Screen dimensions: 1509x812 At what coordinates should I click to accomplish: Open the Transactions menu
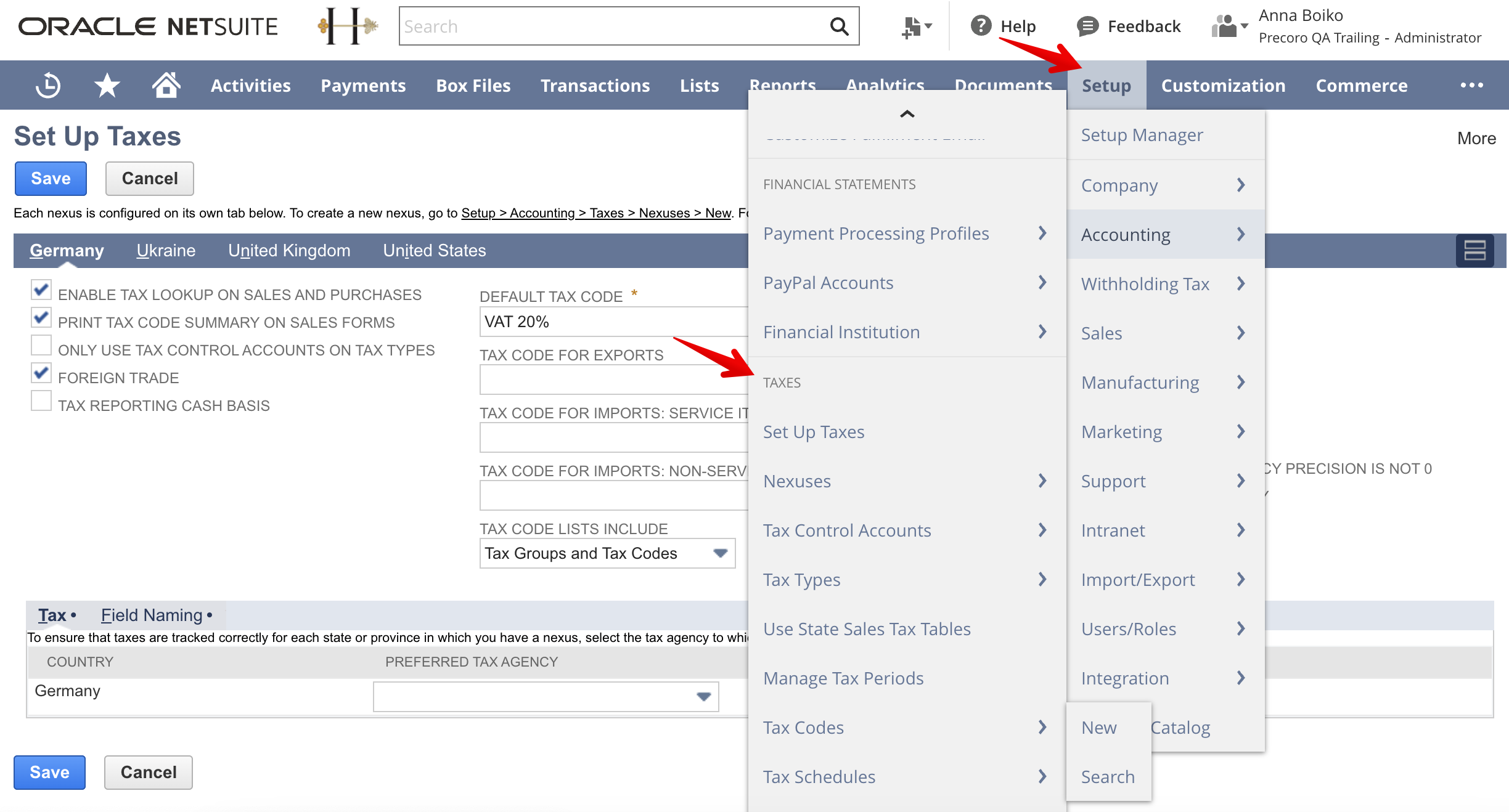(x=594, y=85)
